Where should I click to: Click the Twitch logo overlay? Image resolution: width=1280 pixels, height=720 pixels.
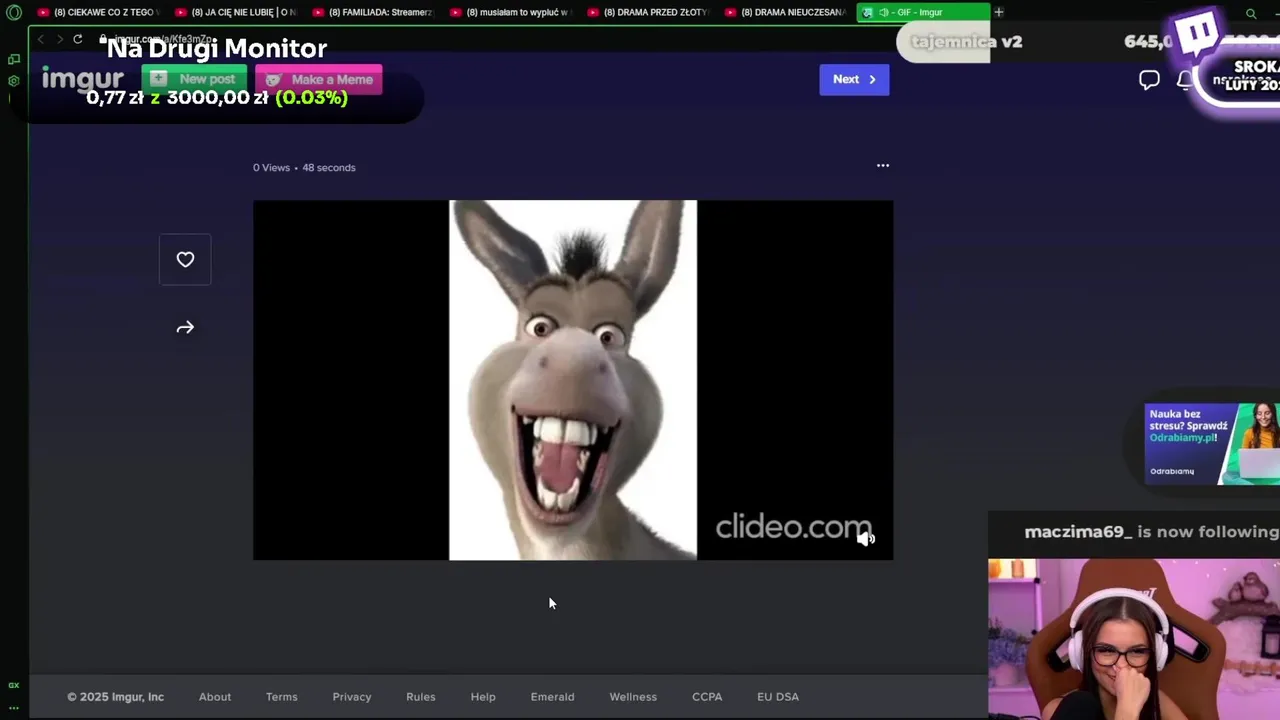pos(1198,35)
